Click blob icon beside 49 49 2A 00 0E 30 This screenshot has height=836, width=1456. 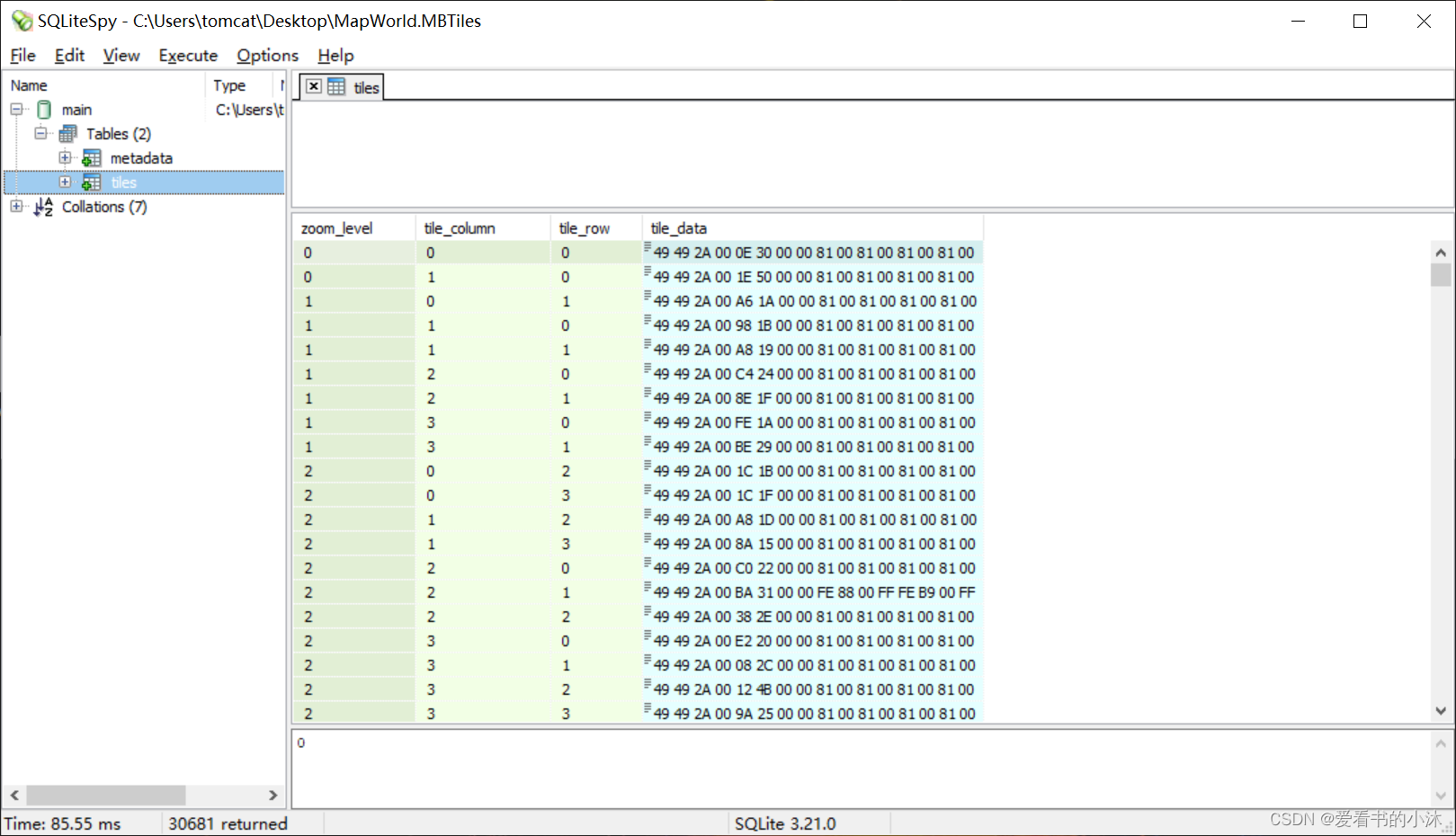[648, 247]
